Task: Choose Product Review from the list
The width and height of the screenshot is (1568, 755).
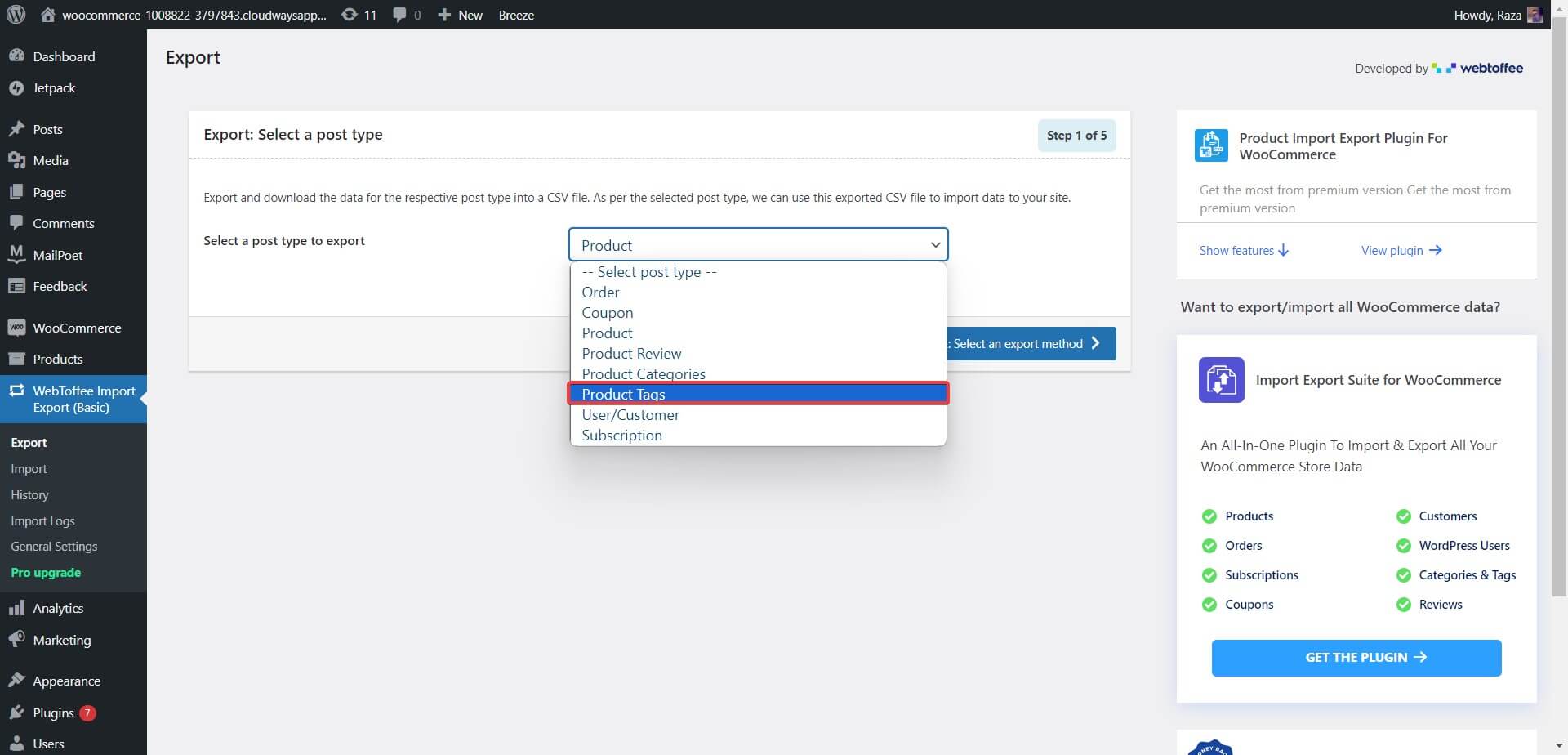Action: coord(758,354)
